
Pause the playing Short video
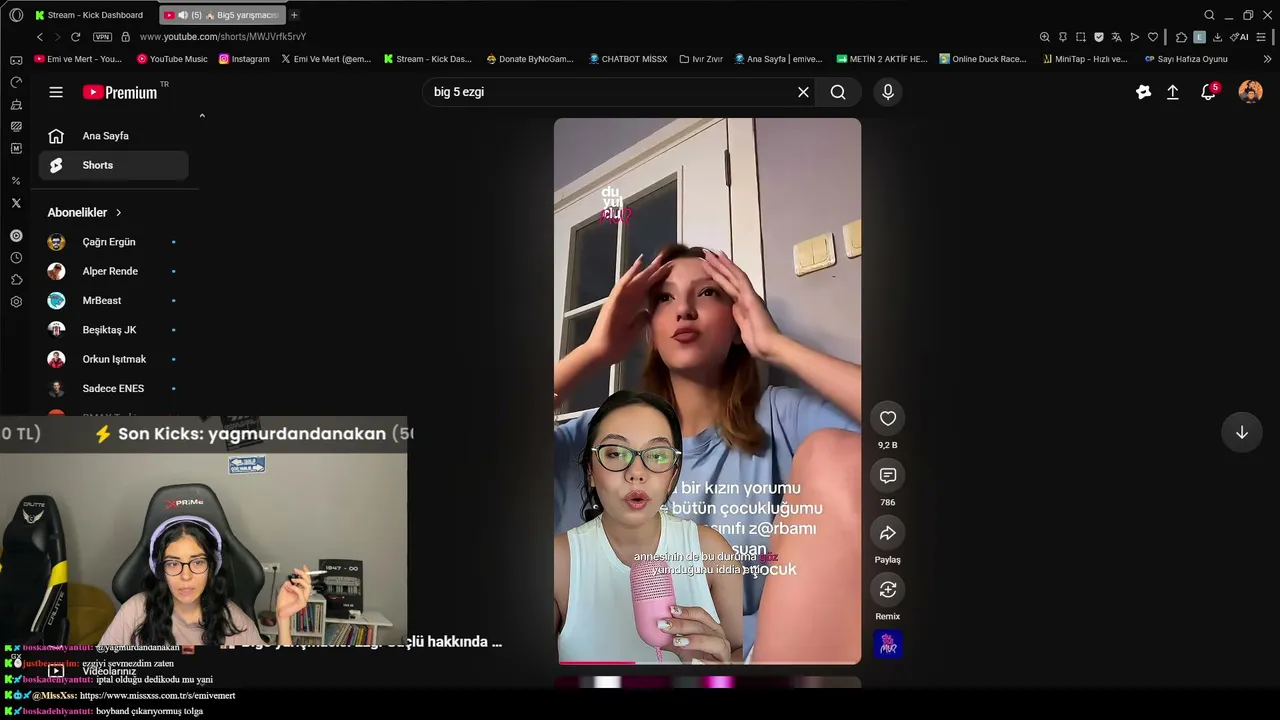(707, 391)
